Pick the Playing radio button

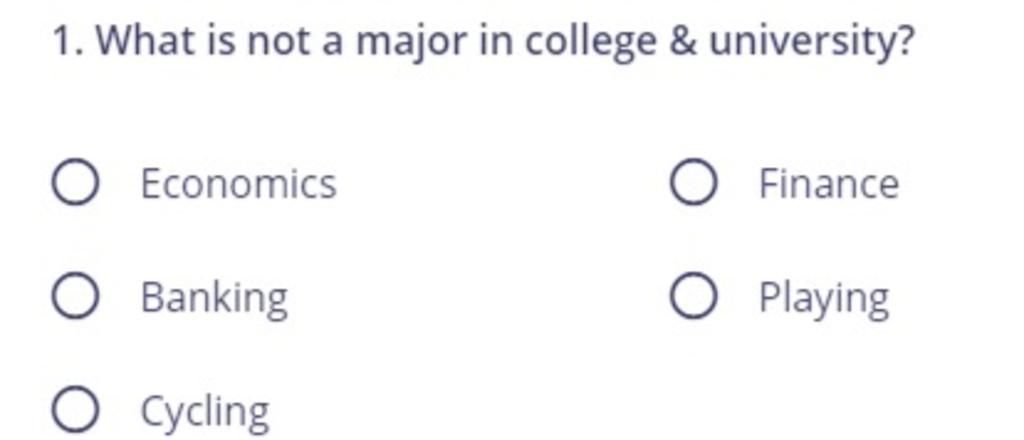pyautogui.click(x=693, y=296)
